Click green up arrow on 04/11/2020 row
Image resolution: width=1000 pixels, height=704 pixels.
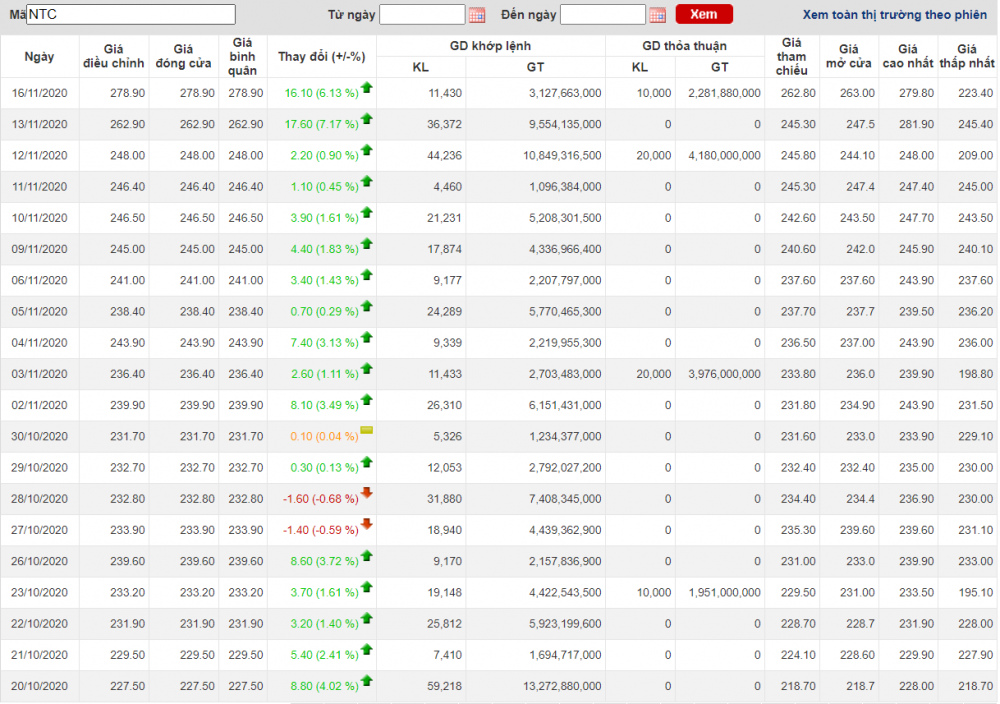367,338
